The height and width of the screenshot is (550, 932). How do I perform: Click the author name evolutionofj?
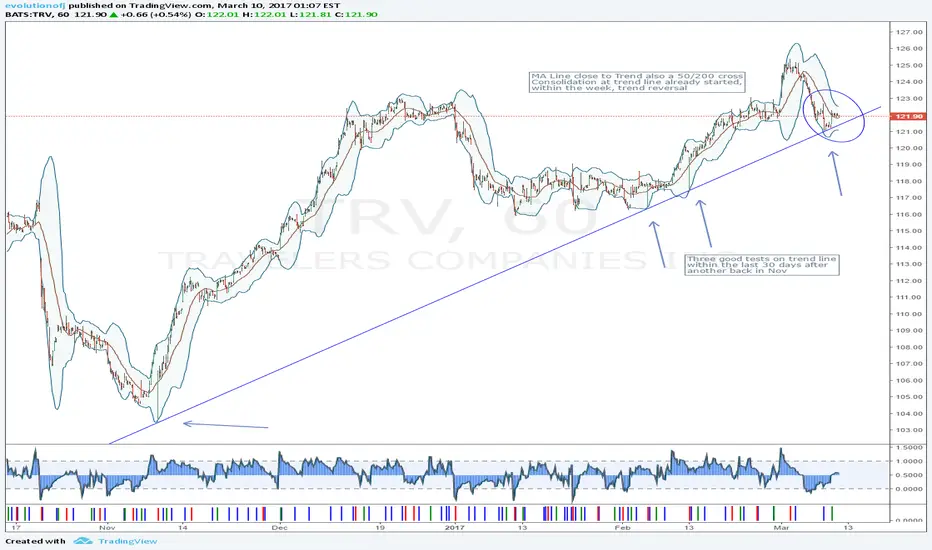[x=35, y=5]
